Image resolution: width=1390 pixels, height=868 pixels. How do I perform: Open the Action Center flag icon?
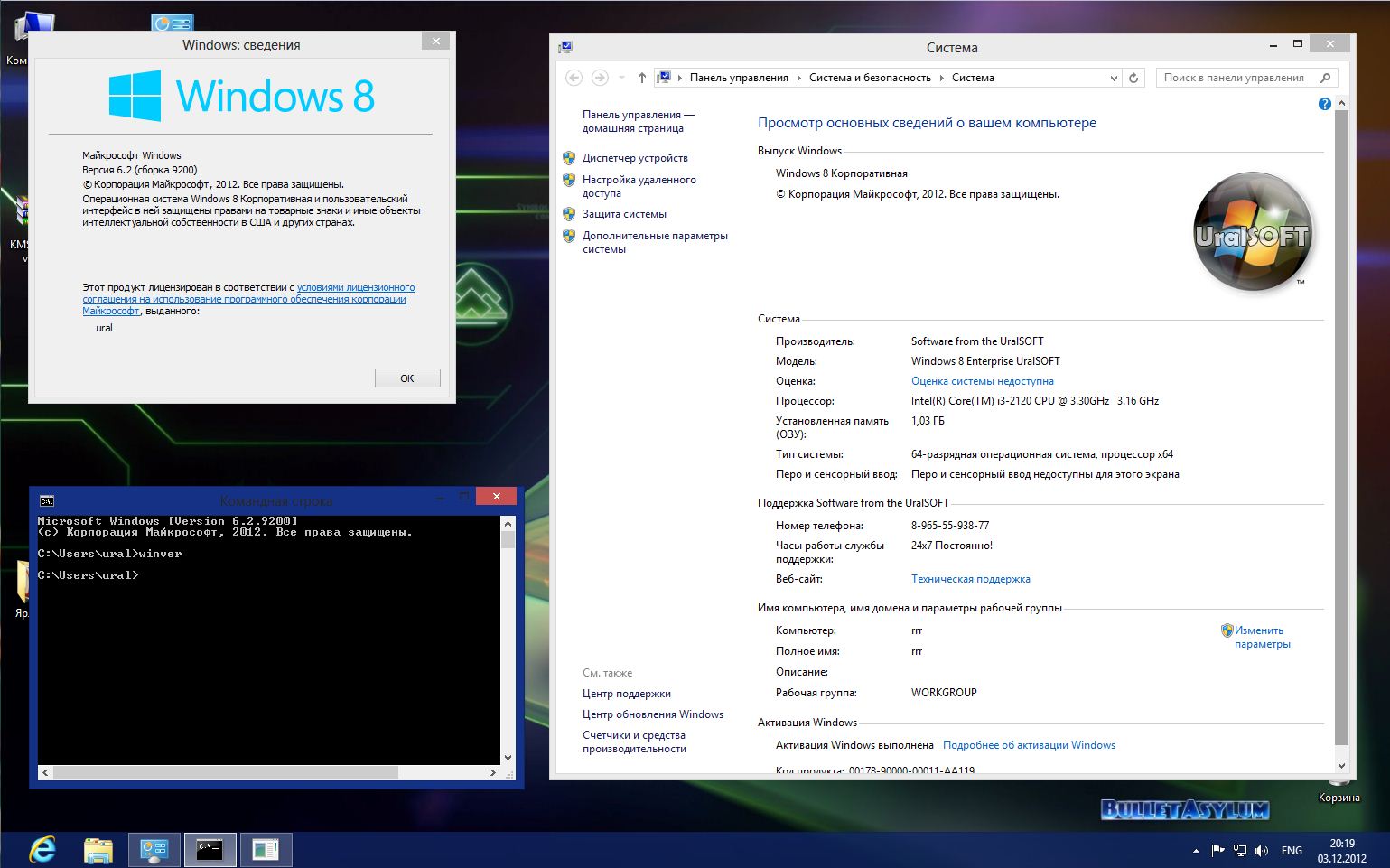point(1217,850)
